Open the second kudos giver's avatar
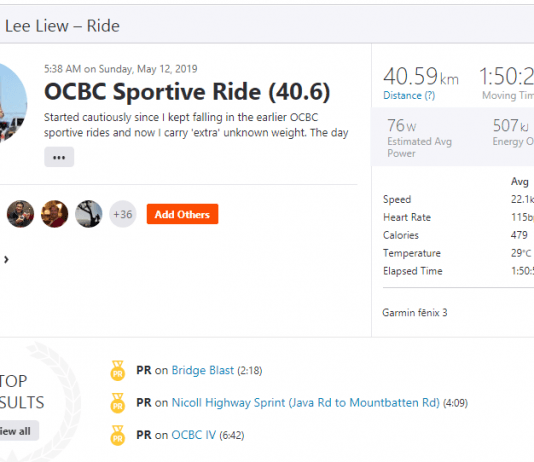Screen dimensions: 534x462 point(54,214)
